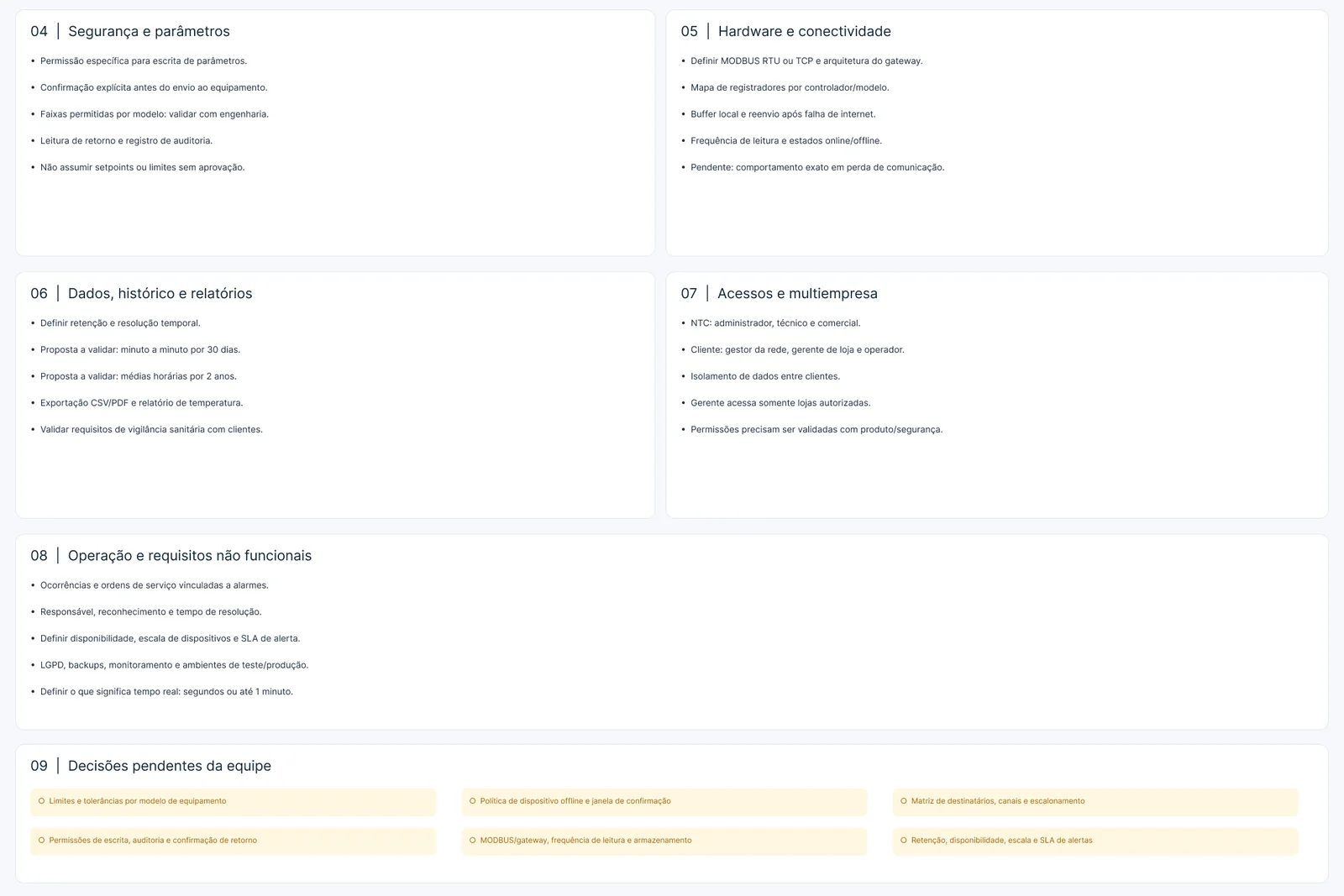Click the 'MODBUS/gateway, frequência de leitura' chip

pyautogui.click(x=664, y=841)
